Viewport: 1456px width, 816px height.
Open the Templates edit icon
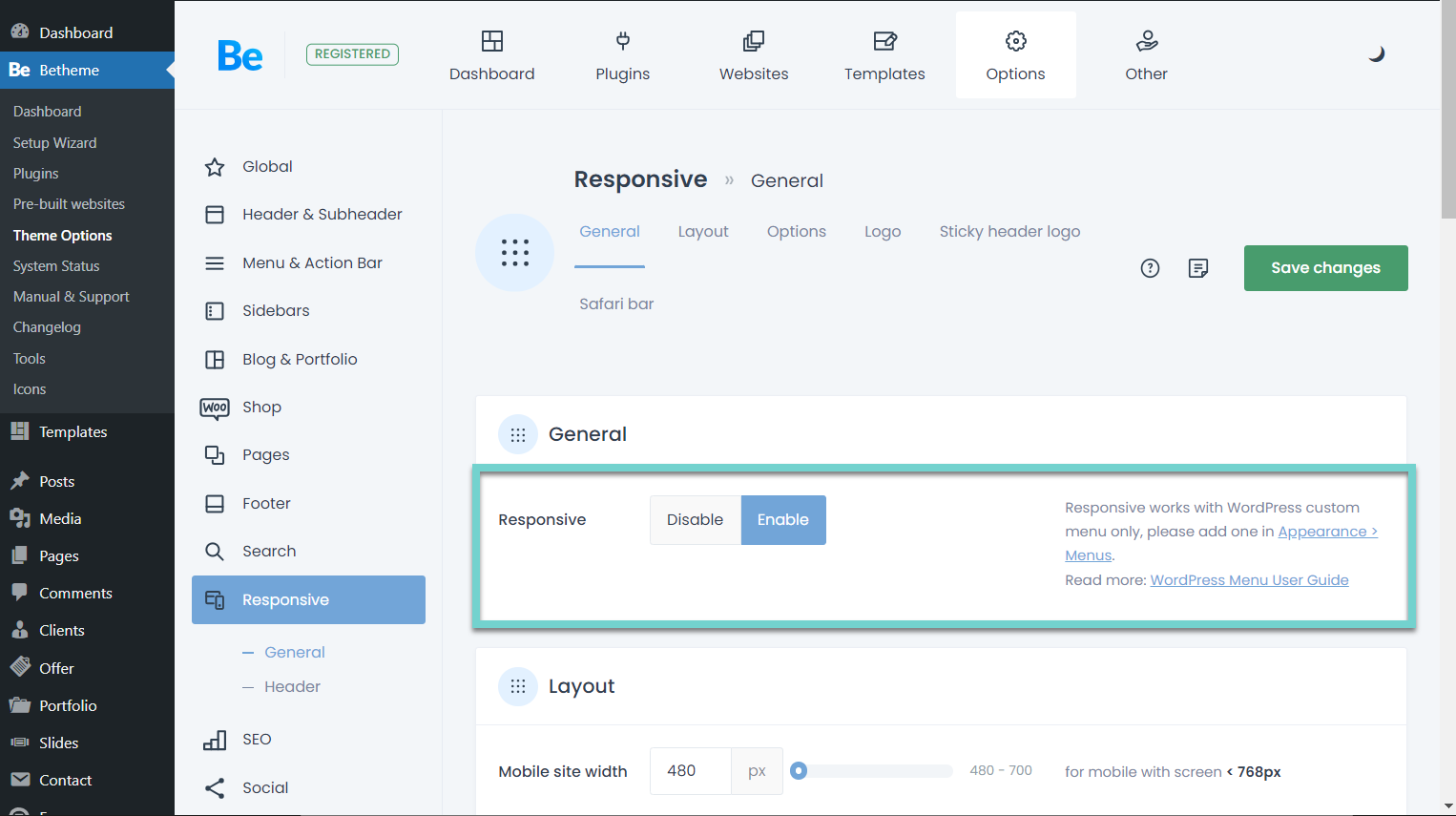click(x=884, y=41)
